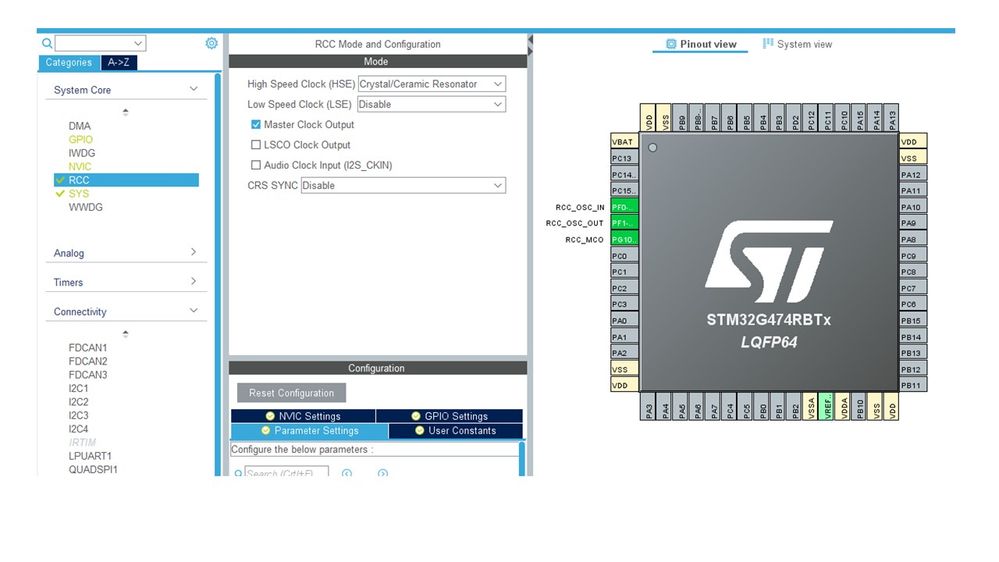Open the search field dropdown arrow
This screenshot has height=562, width=999.
138,43
